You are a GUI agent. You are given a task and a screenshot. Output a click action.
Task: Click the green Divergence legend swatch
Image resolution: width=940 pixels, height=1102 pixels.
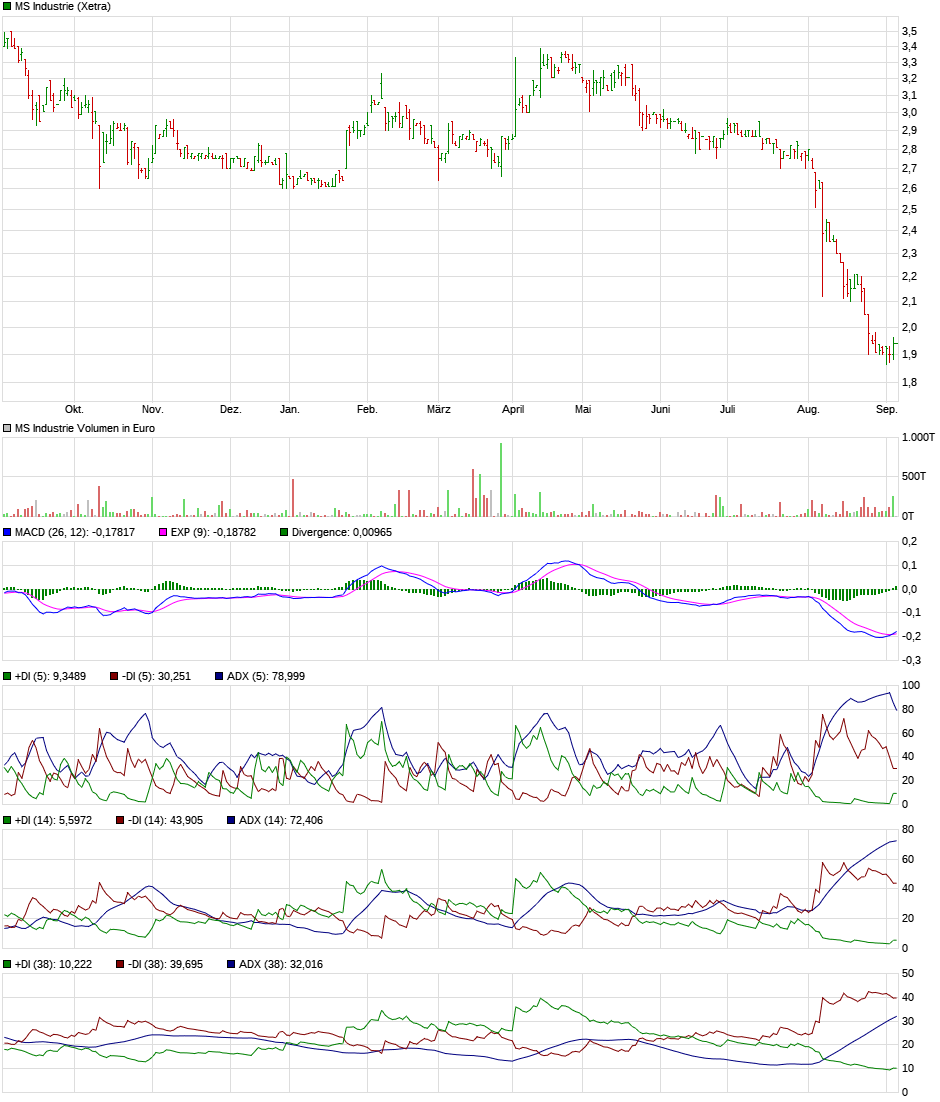tap(284, 532)
